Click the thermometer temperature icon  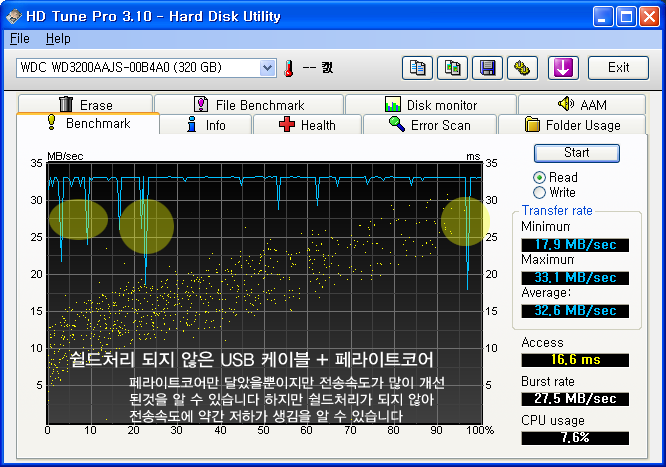coord(289,68)
